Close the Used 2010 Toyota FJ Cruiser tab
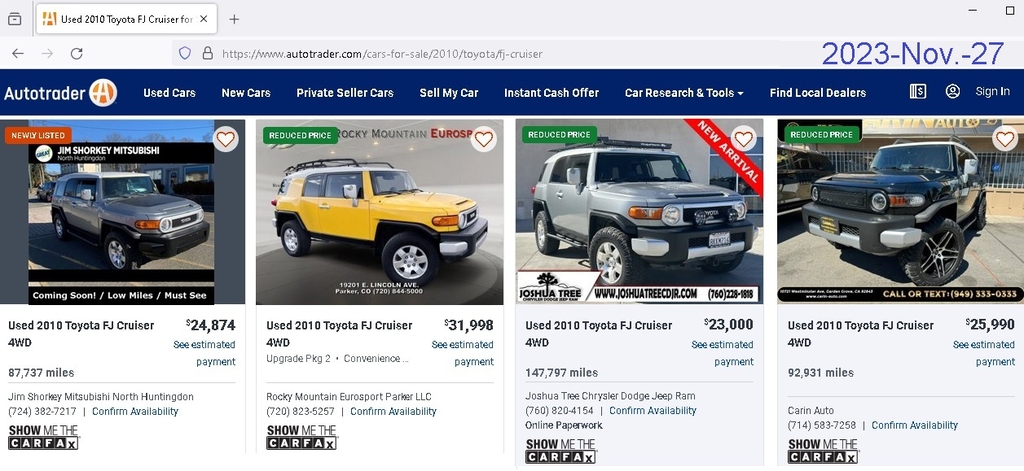1024x471 pixels. tap(203, 19)
